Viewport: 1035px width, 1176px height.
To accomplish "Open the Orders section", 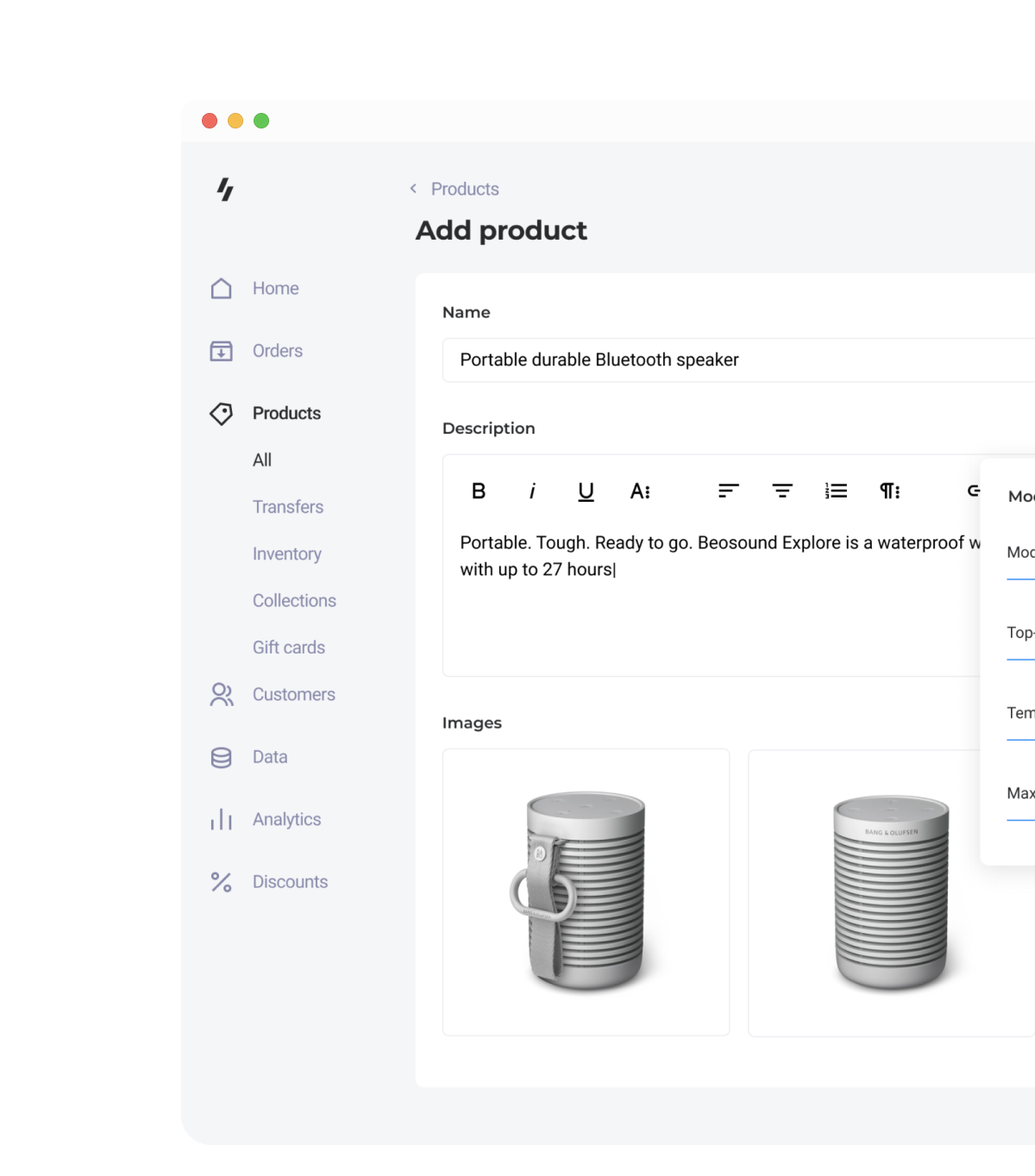I will pos(278,351).
